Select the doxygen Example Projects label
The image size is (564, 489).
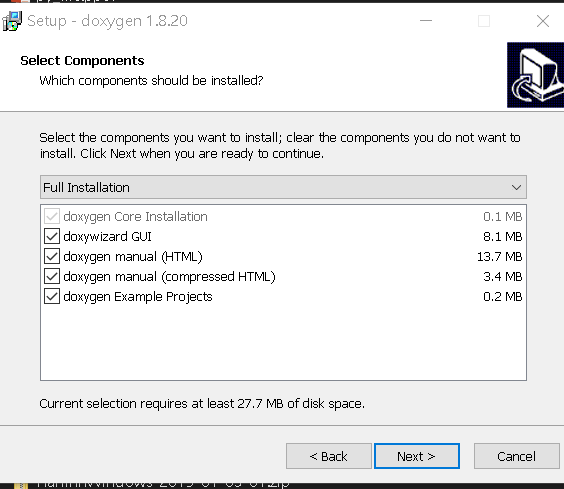tap(138, 296)
